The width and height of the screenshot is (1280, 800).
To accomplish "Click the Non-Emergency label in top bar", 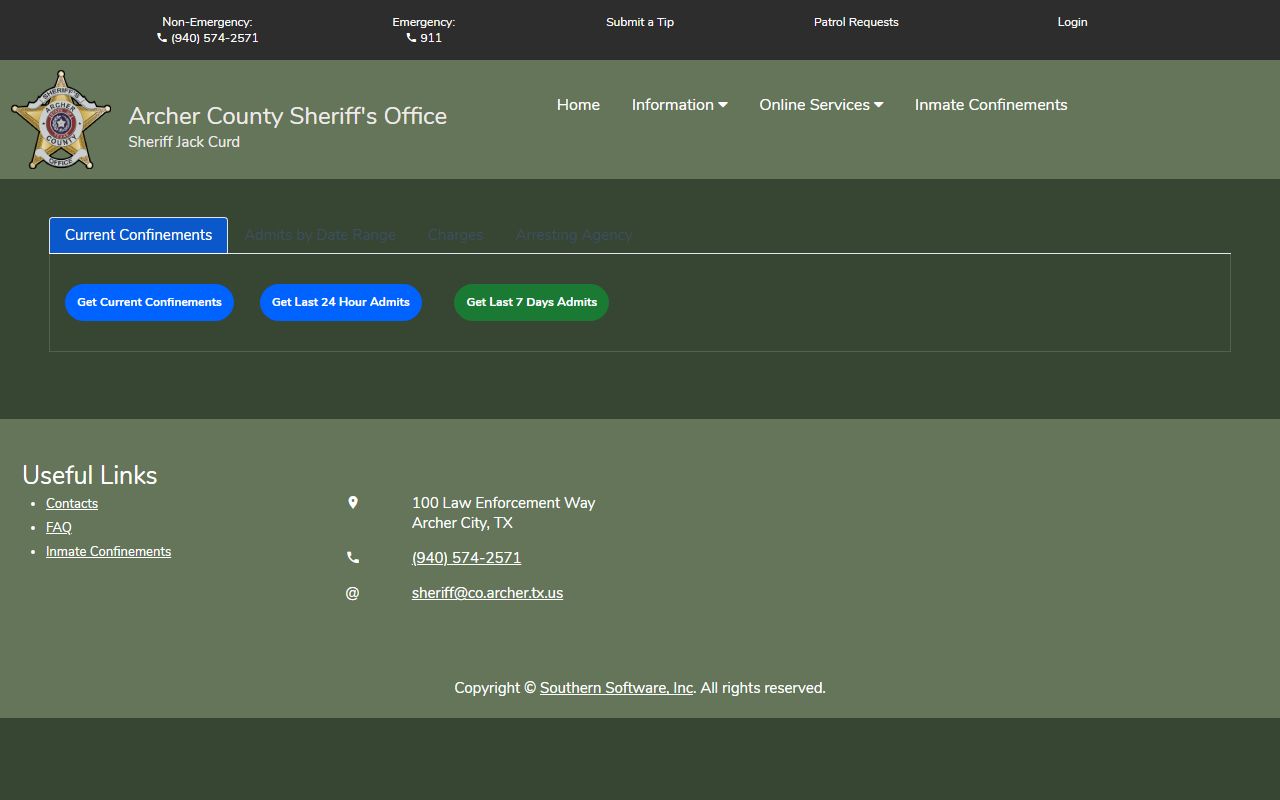I will (207, 22).
